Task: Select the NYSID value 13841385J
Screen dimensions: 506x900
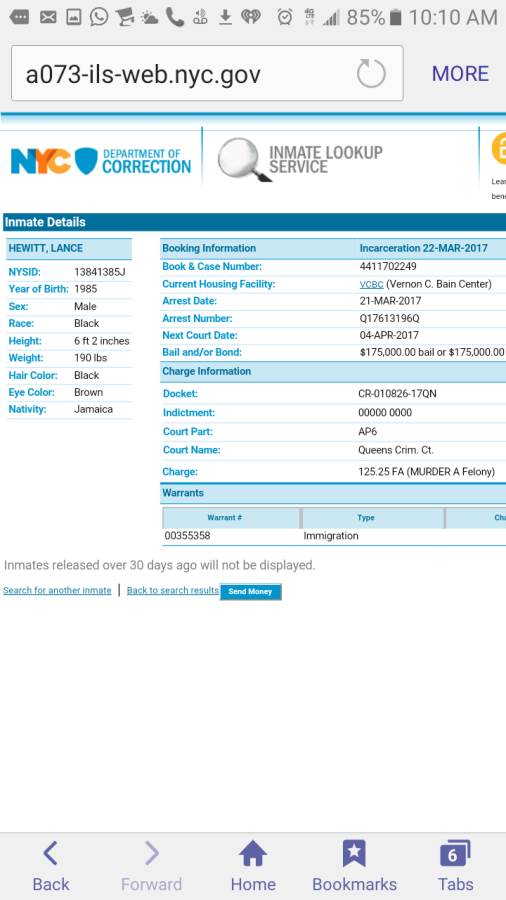Action: (99, 271)
